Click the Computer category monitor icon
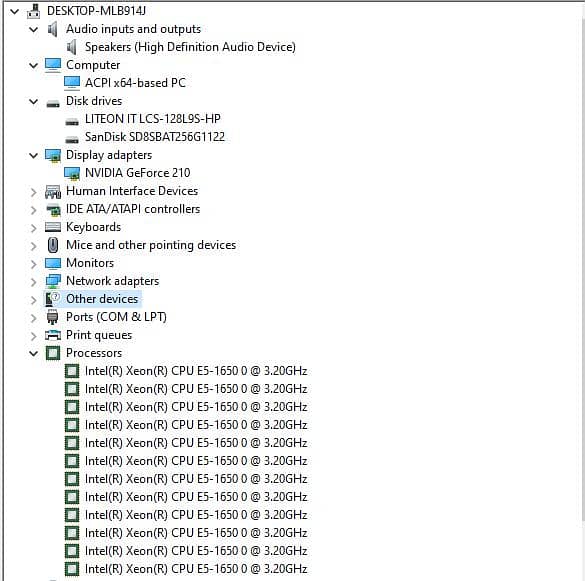 pyautogui.click(x=53, y=65)
